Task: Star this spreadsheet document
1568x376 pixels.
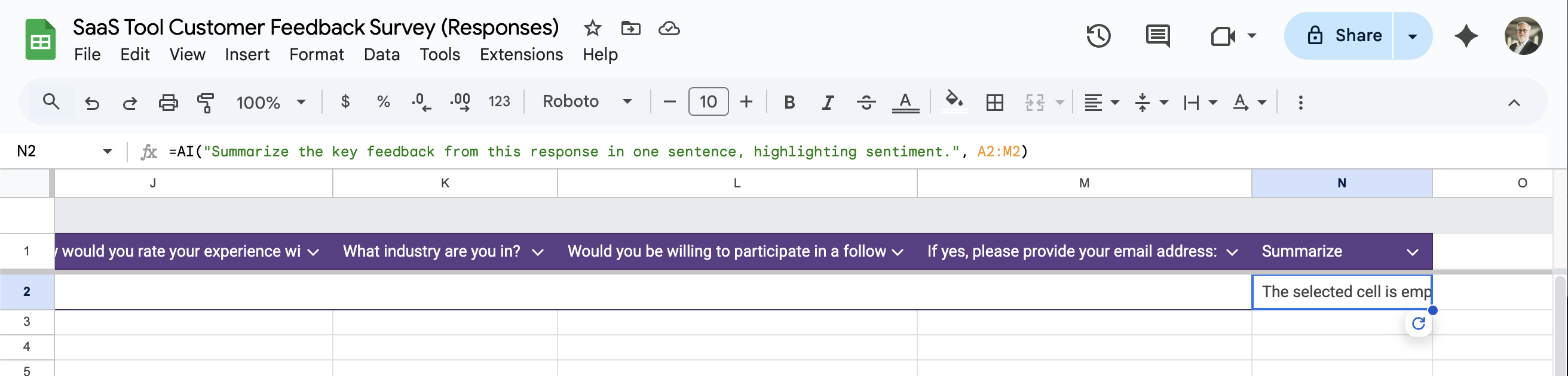Action: pyautogui.click(x=592, y=28)
